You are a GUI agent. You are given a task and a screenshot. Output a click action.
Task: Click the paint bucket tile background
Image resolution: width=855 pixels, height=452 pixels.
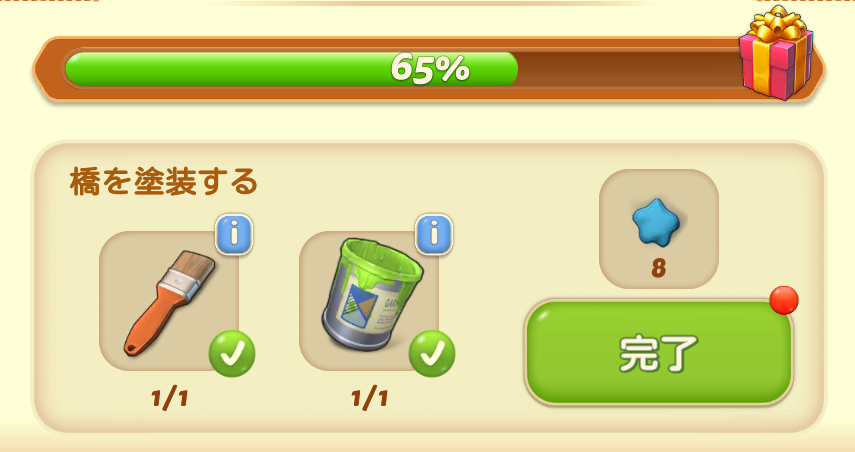pyautogui.click(x=369, y=301)
